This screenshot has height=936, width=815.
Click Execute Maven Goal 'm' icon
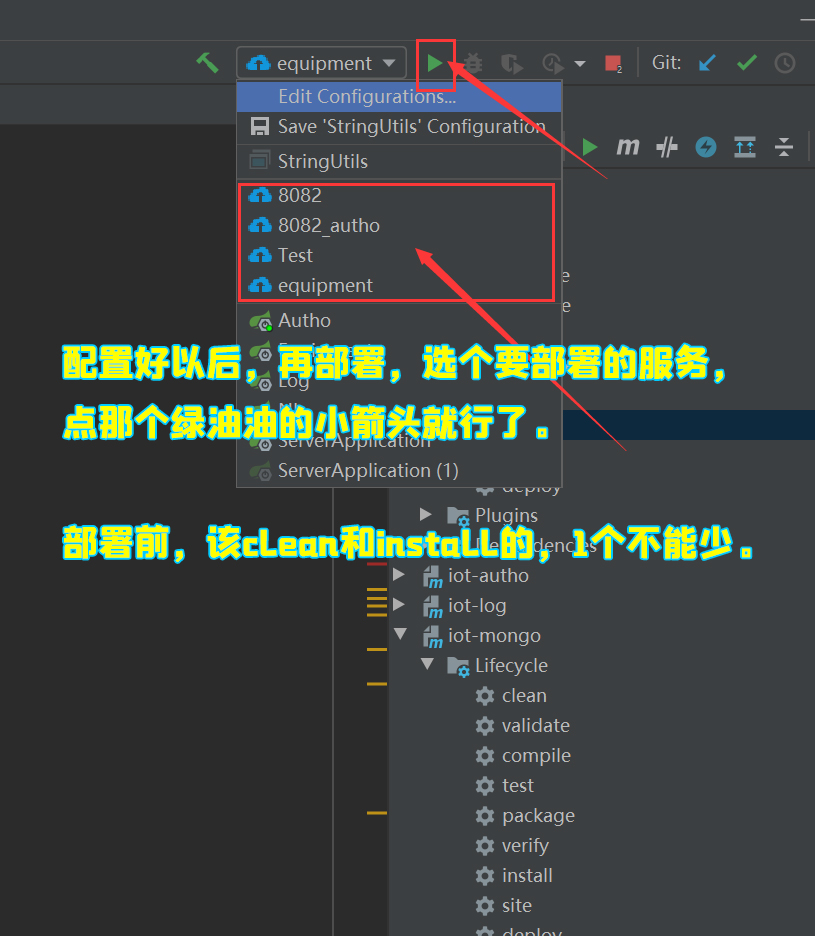click(x=628, y=147)
